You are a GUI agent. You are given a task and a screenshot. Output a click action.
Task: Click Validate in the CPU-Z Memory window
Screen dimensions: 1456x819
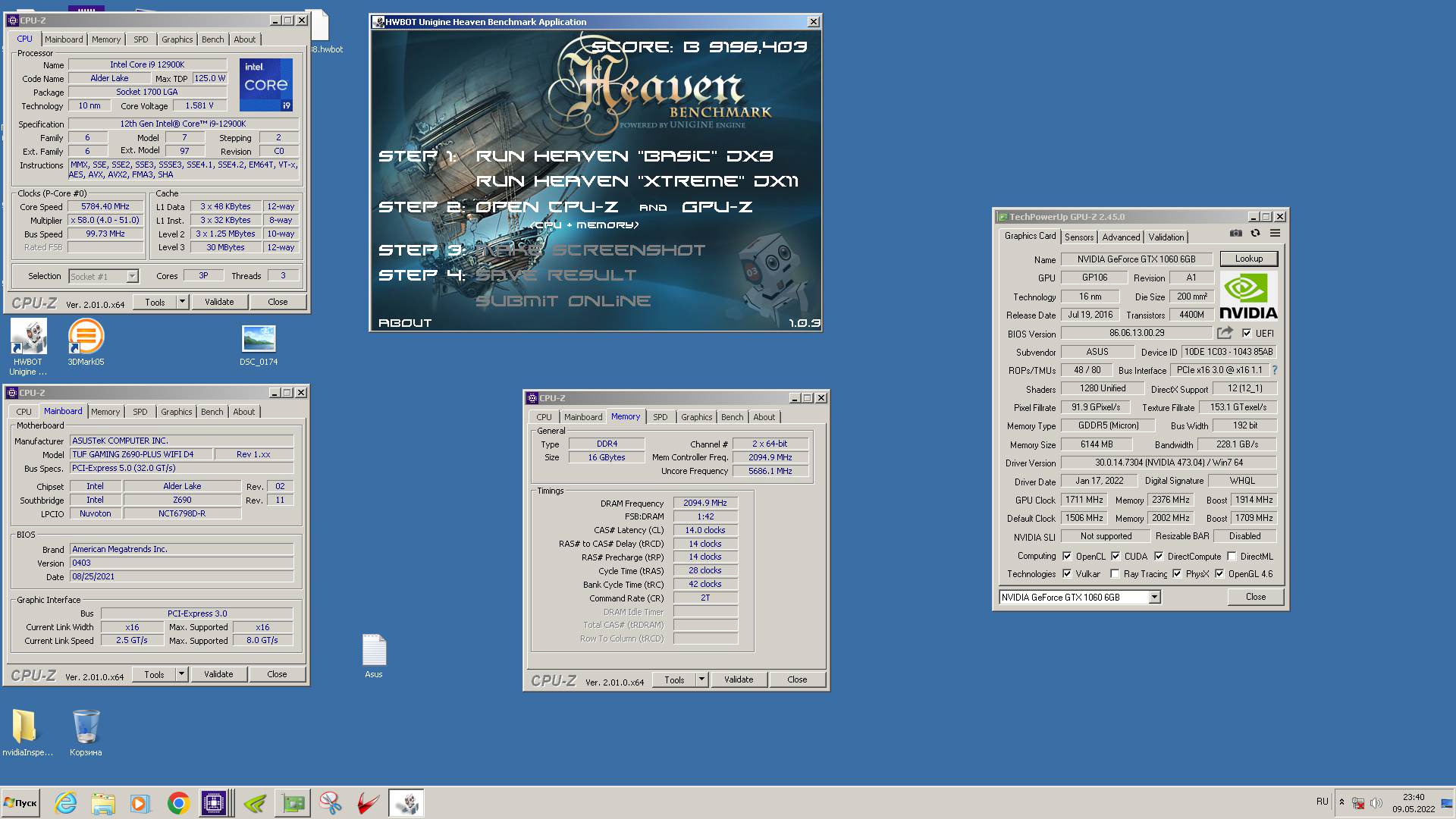(x=739, y=679)
